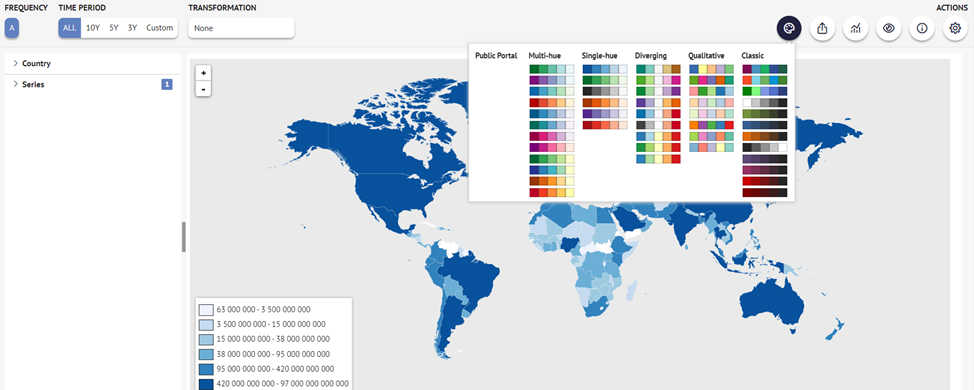Open the settings gear icon

[955, 29]
